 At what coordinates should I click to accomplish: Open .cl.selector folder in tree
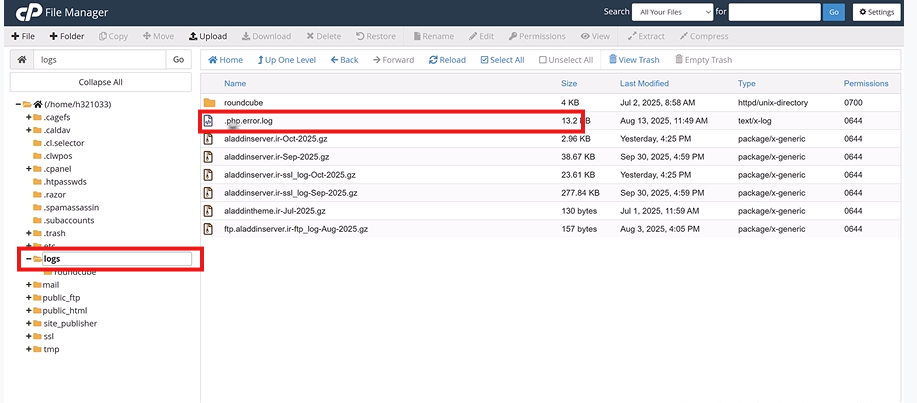(x=63, y=143)
